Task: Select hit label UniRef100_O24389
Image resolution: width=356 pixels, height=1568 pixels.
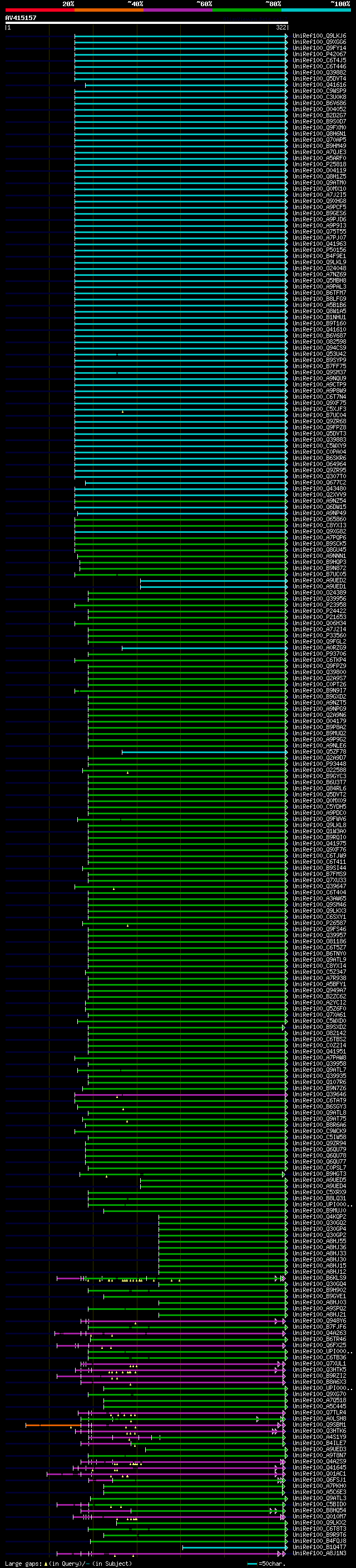Action: point(319,593)
